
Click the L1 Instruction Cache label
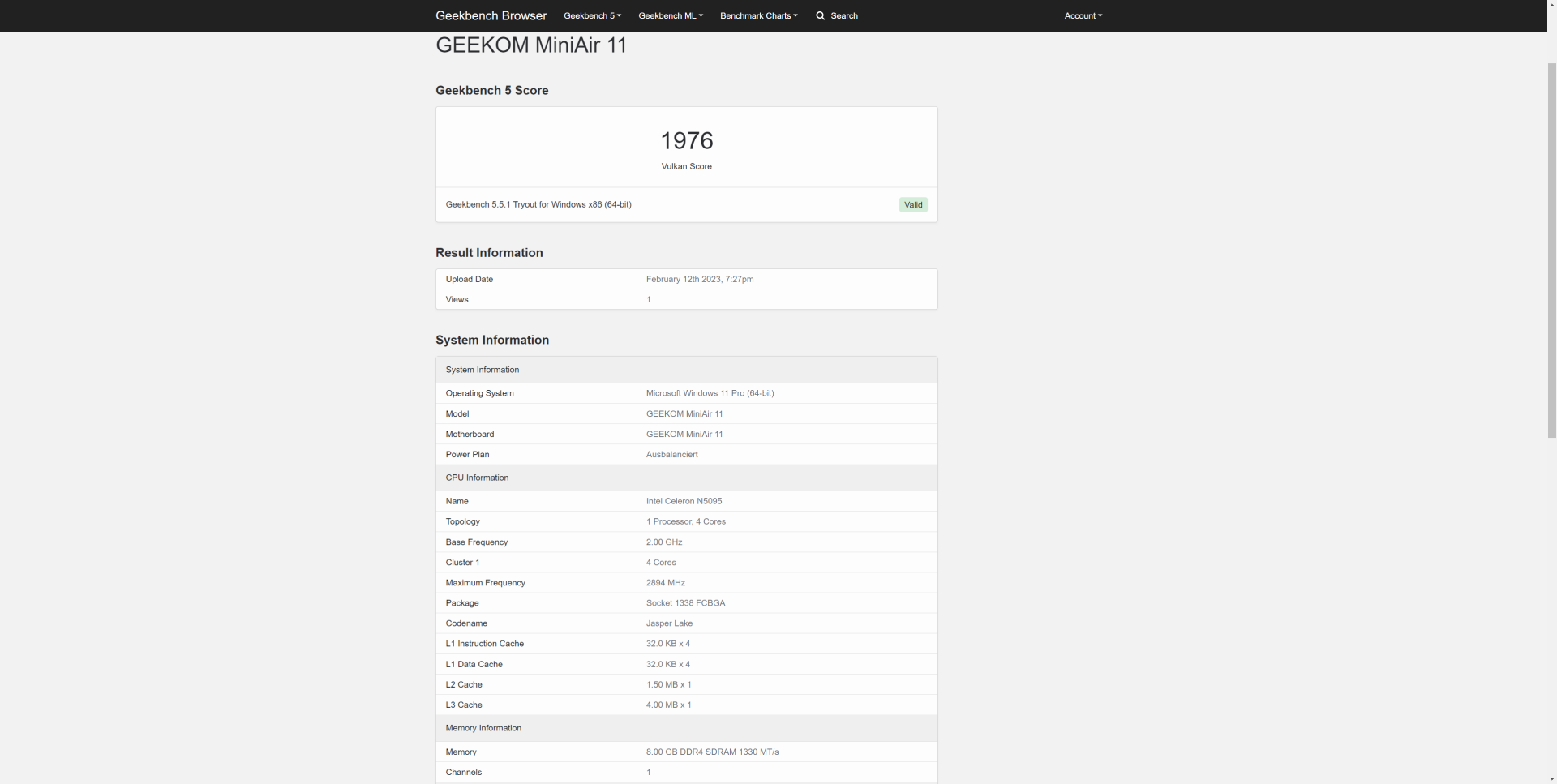tap(484, 644)
